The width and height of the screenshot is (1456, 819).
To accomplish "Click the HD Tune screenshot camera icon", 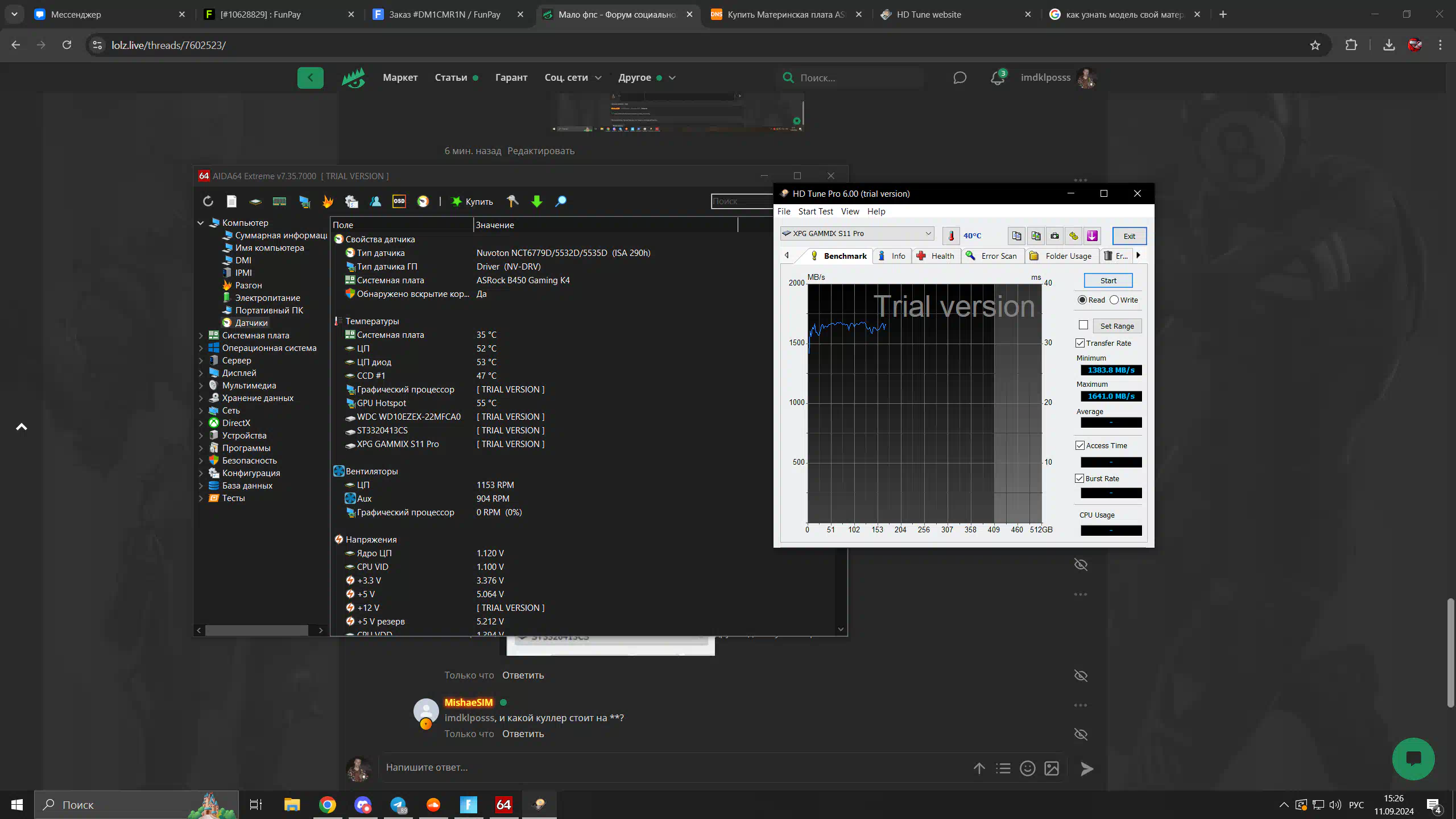I will (1054, 235).
